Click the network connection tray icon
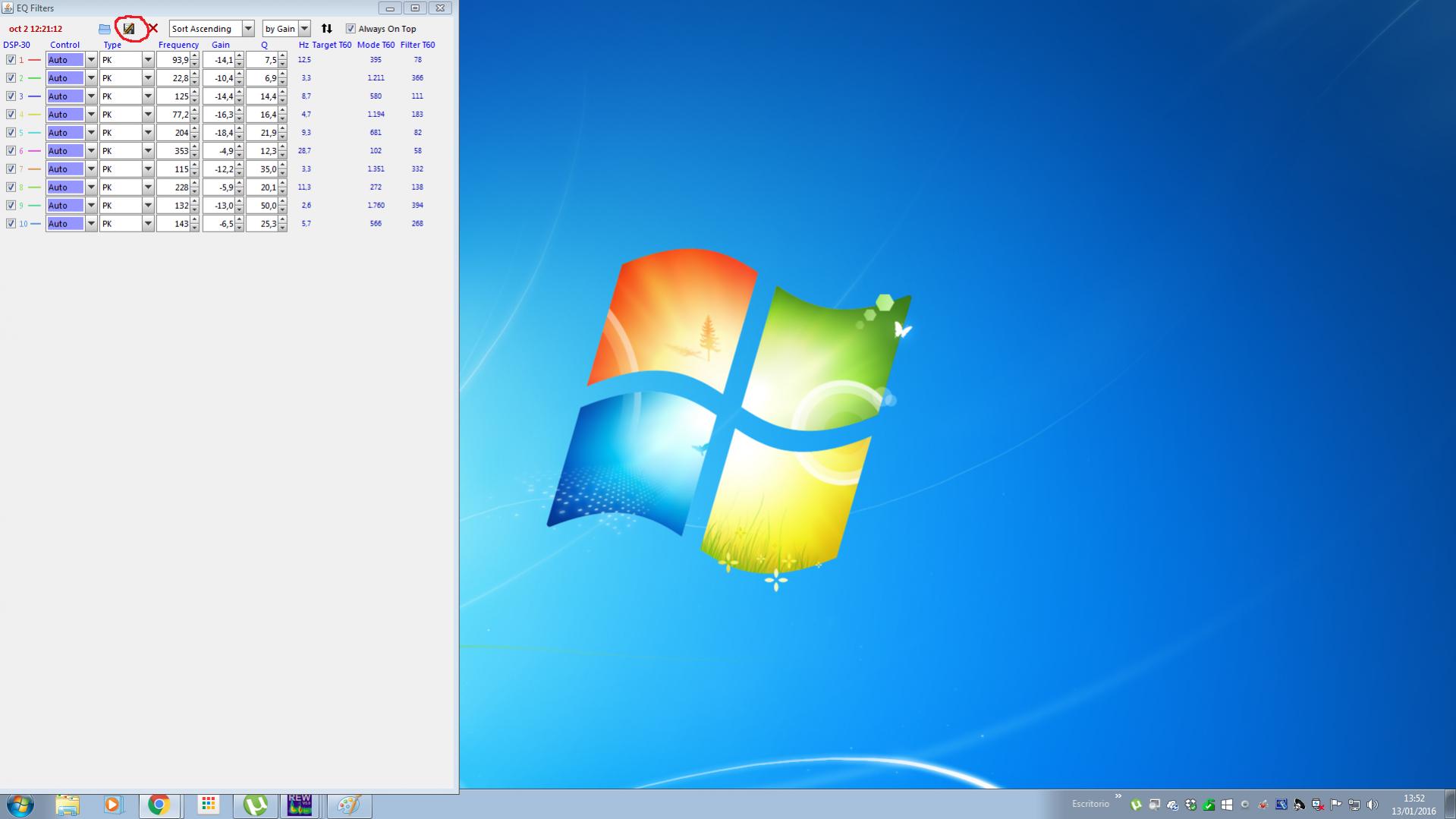 click(1354, 805)
